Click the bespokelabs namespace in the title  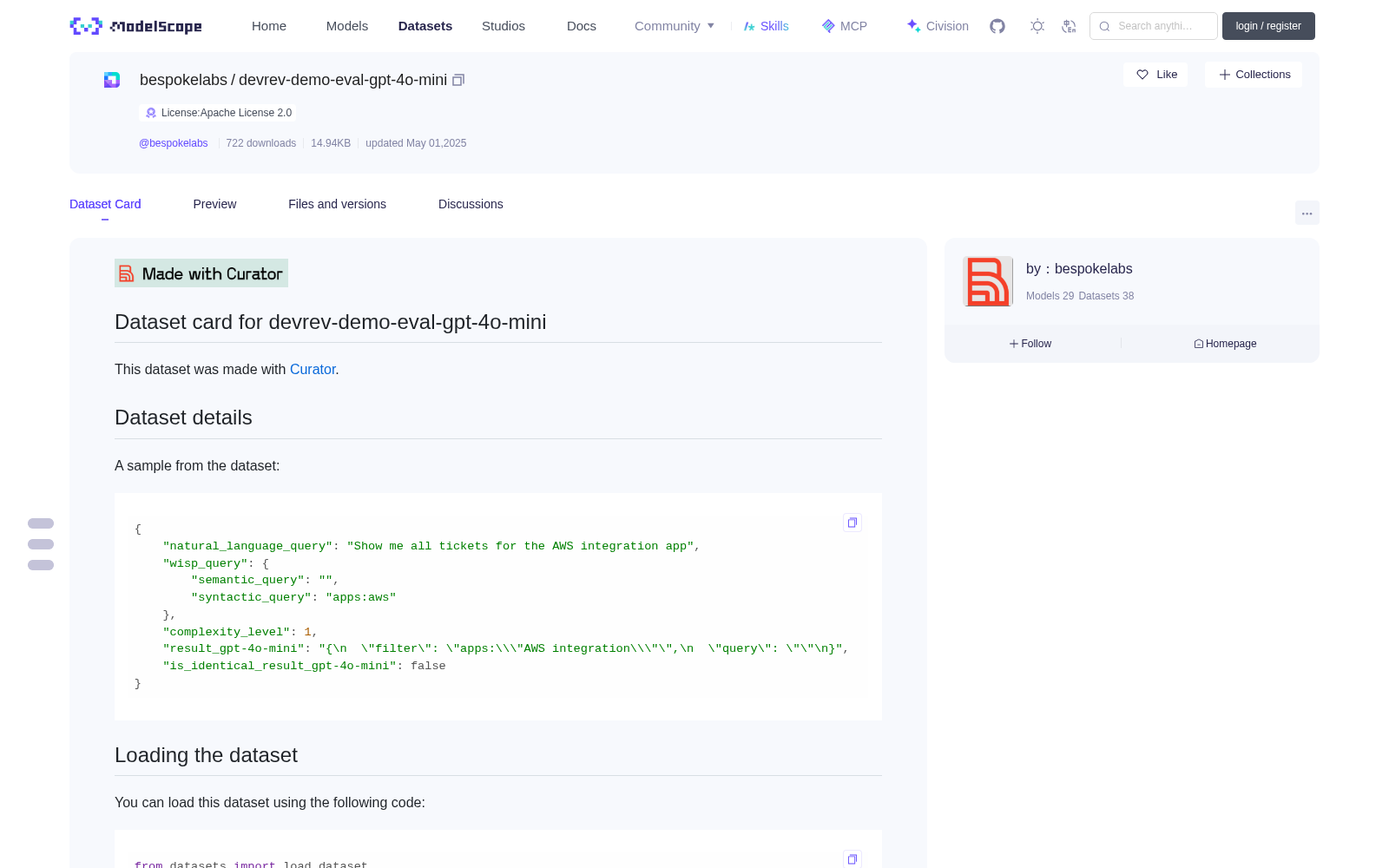click(x=183, y=80)
